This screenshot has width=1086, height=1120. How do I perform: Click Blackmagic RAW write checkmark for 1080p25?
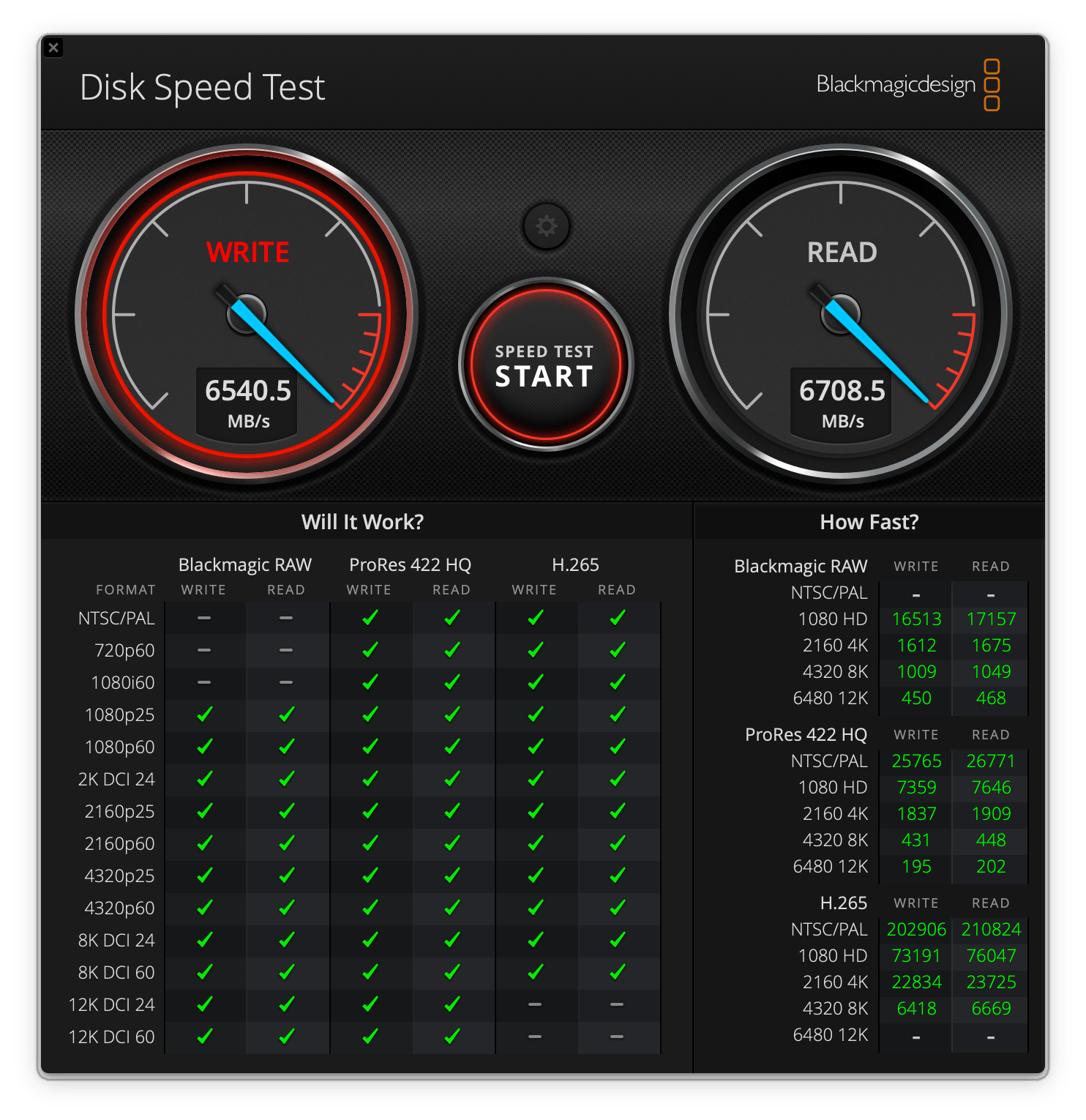coord(204,714)
